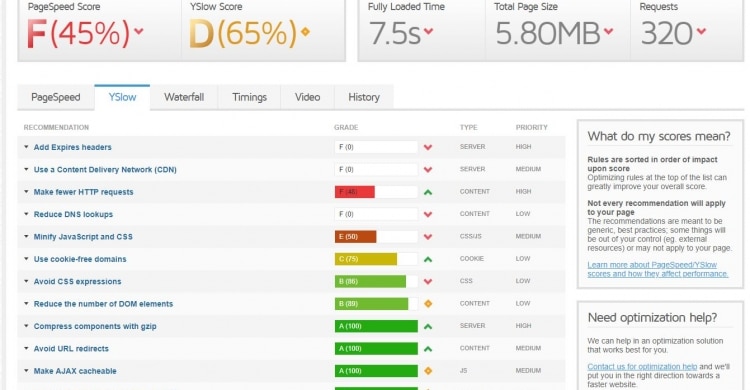Screen dimensions: 750x390
Task: Click the red arrow beside Requests count
Action: pyautogui.click(x=701, y=32)
